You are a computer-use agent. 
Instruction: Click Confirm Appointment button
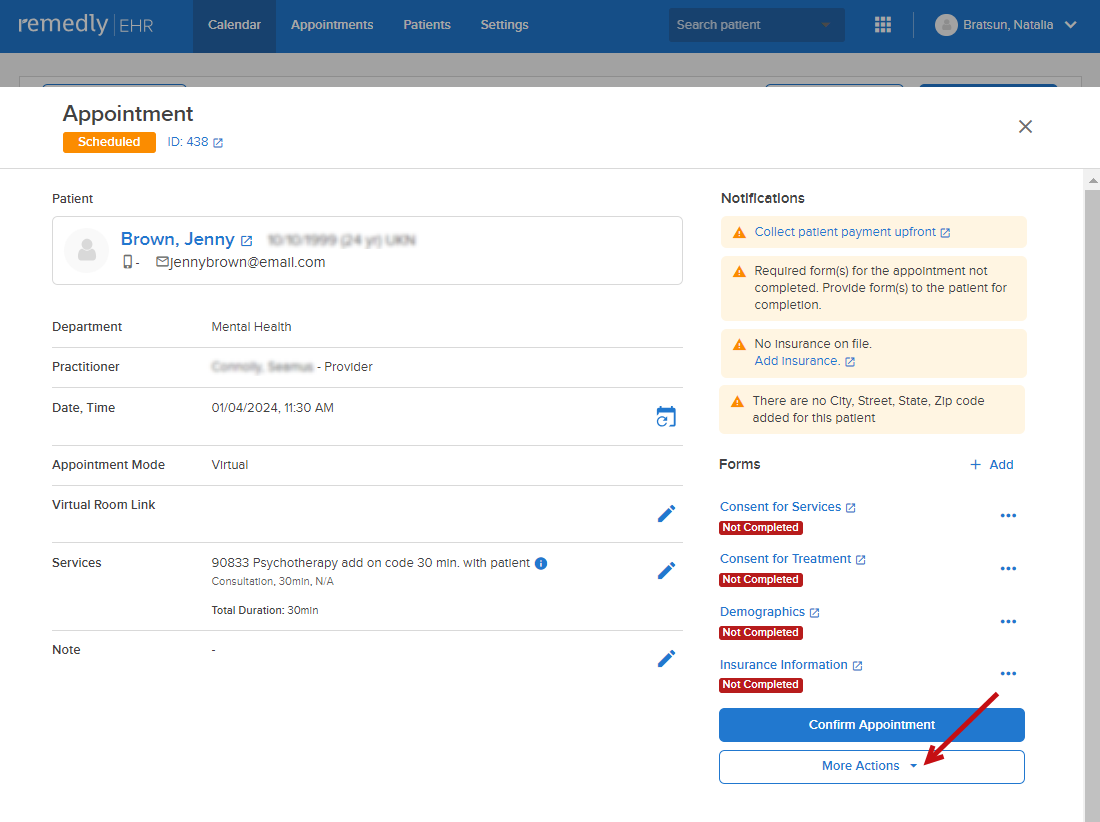[871, 725]
